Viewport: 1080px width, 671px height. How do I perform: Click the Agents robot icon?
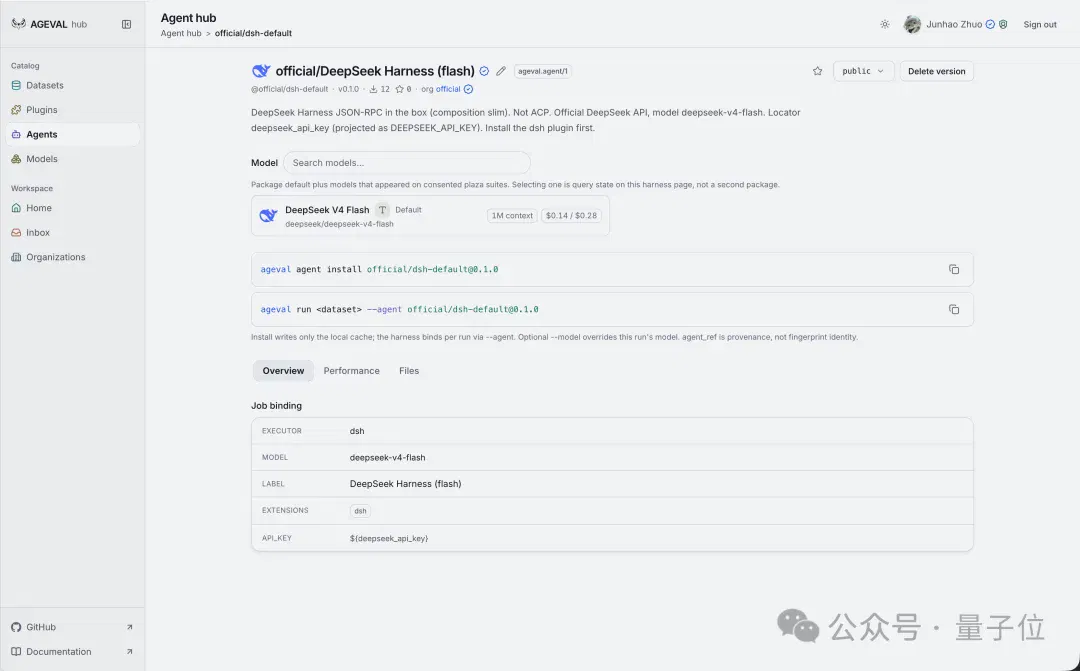[16, 134]
